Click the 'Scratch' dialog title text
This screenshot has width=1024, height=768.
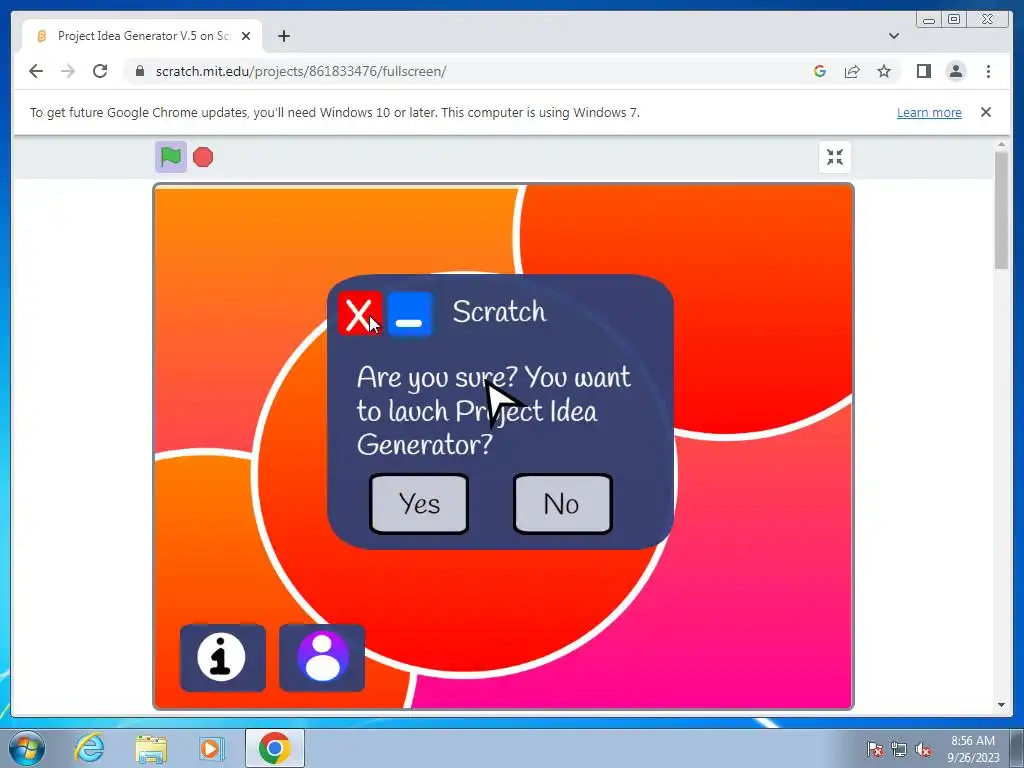(x=500, y=312)
